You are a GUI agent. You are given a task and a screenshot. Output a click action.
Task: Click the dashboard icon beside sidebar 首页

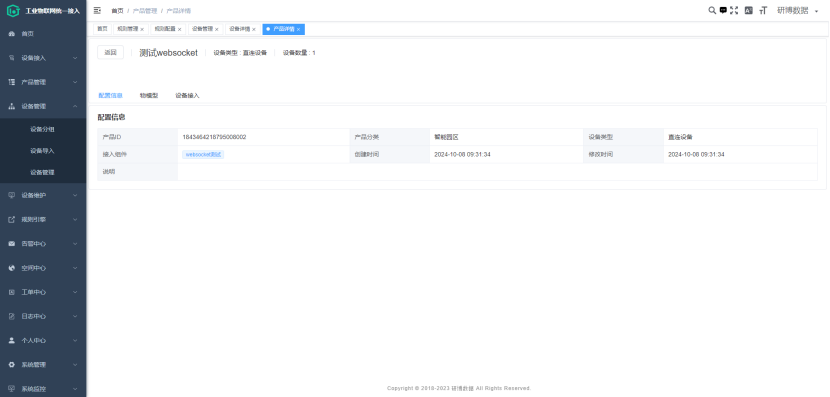click(12, 34)
